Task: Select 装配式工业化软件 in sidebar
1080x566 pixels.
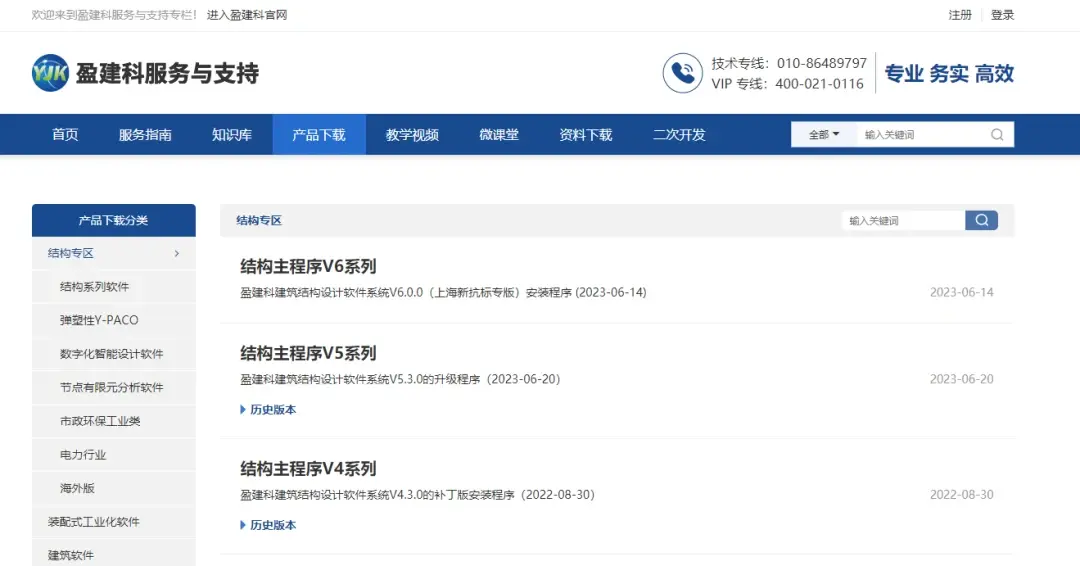Action: click(114, 522)
